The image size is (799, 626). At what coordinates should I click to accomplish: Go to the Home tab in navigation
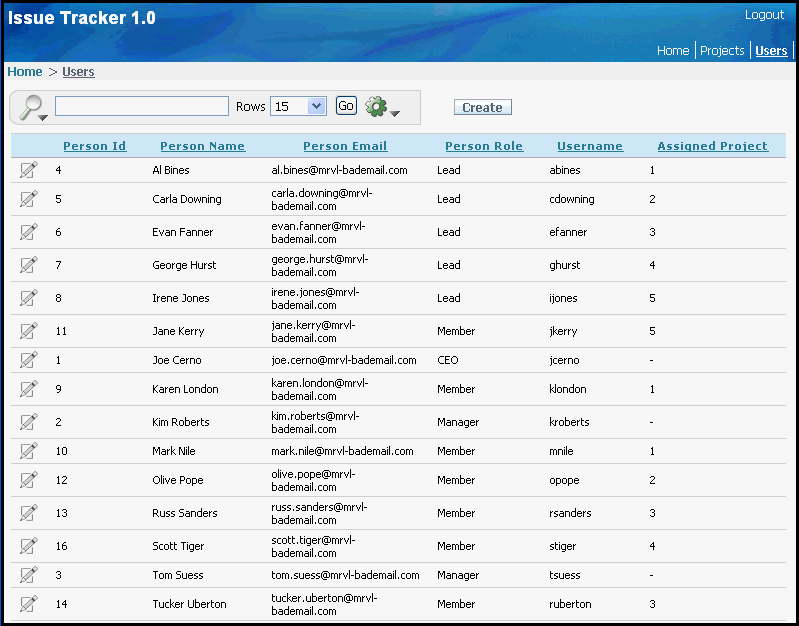pos(673,51)
